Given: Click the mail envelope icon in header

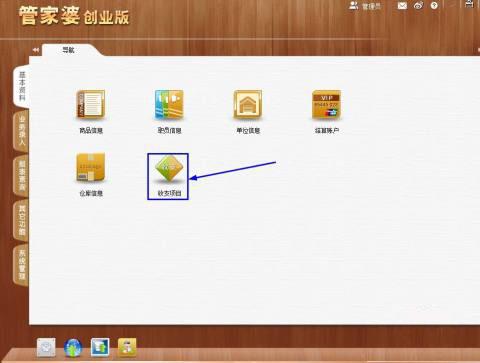Looking at the screenshot, I should (402, 6).
